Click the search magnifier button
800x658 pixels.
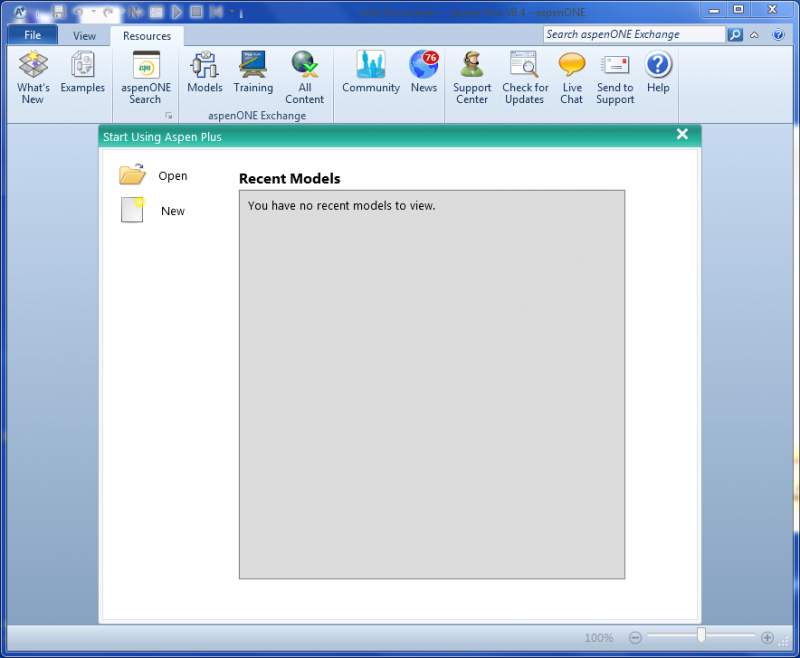point(735,35)
